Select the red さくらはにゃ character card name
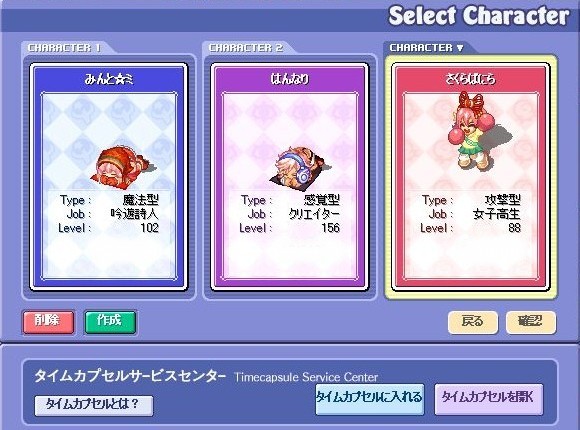This screenshot has width=580, height=430. [x=470, y=79]
